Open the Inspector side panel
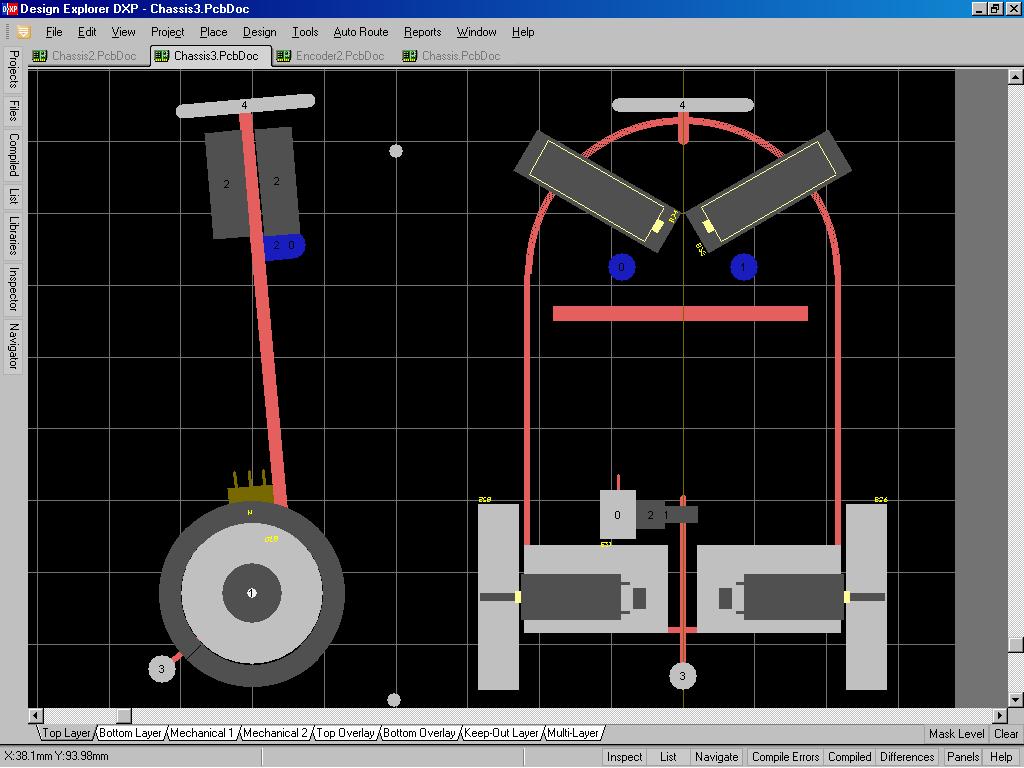The image size is (1024, 768). 14,291
